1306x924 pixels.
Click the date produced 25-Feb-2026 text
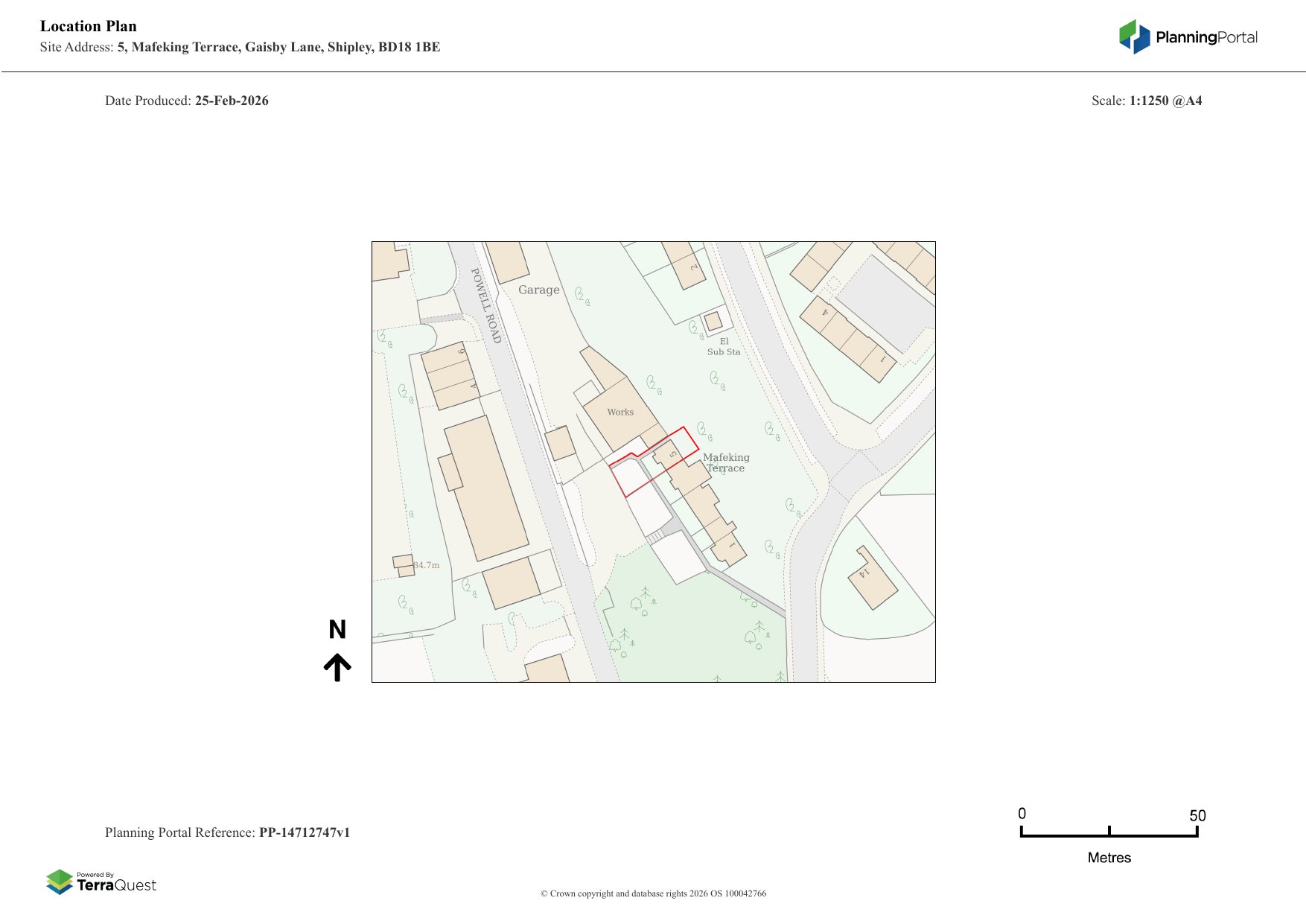[x=232, y=101]
